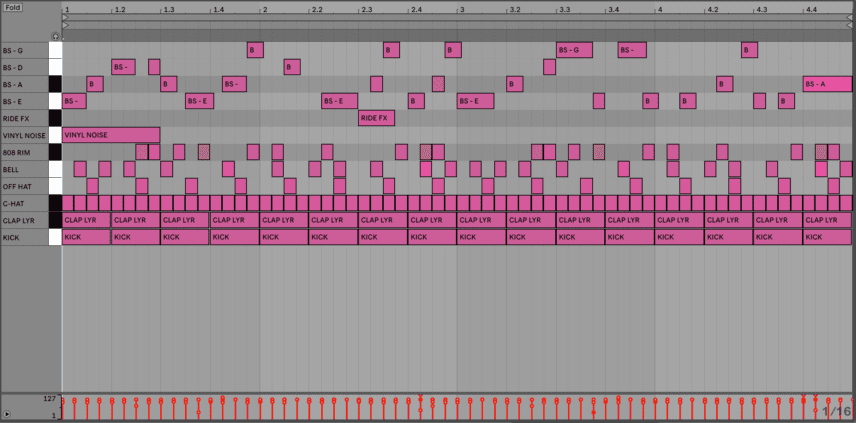Image resolution: width=856 pixels, height=423 pixels.
Task: Select the B note in the BS - D row
Action: click(x=292, y=67)
